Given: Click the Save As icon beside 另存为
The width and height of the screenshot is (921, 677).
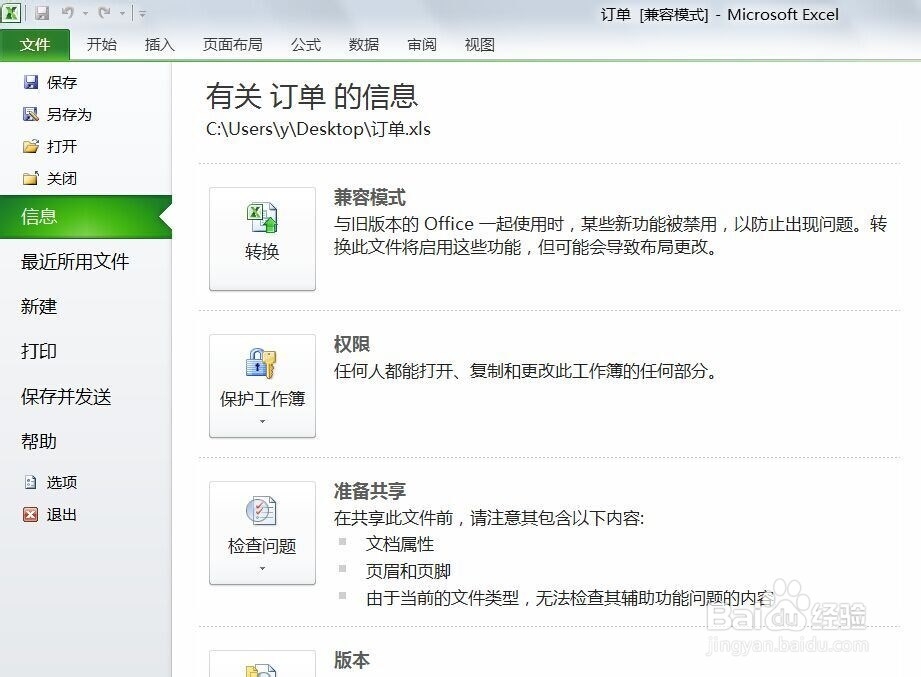Looking at the screenshot, I should pyautogui.click(x=31, y=114).
